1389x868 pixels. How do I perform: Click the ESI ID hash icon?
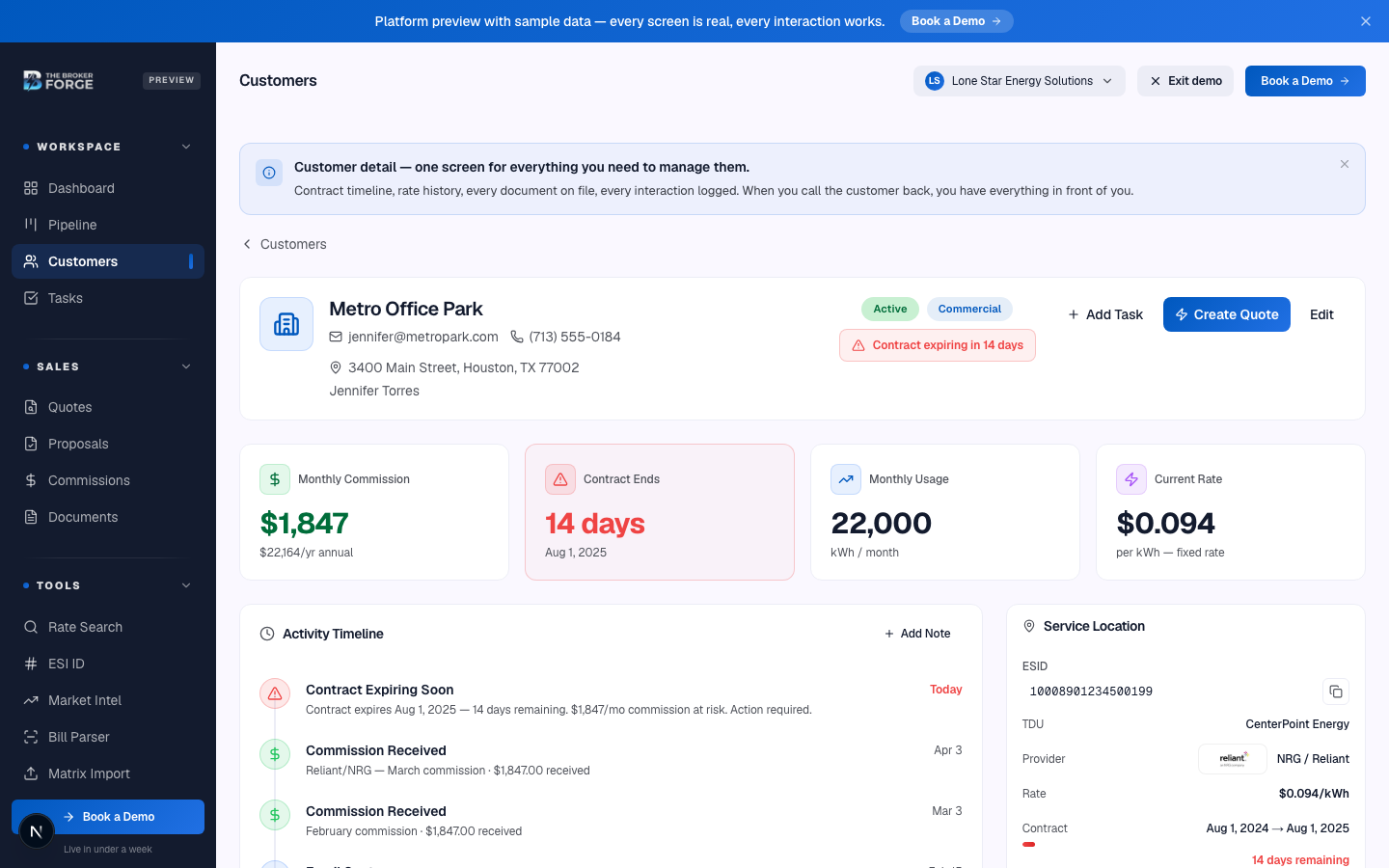[31, 664]
